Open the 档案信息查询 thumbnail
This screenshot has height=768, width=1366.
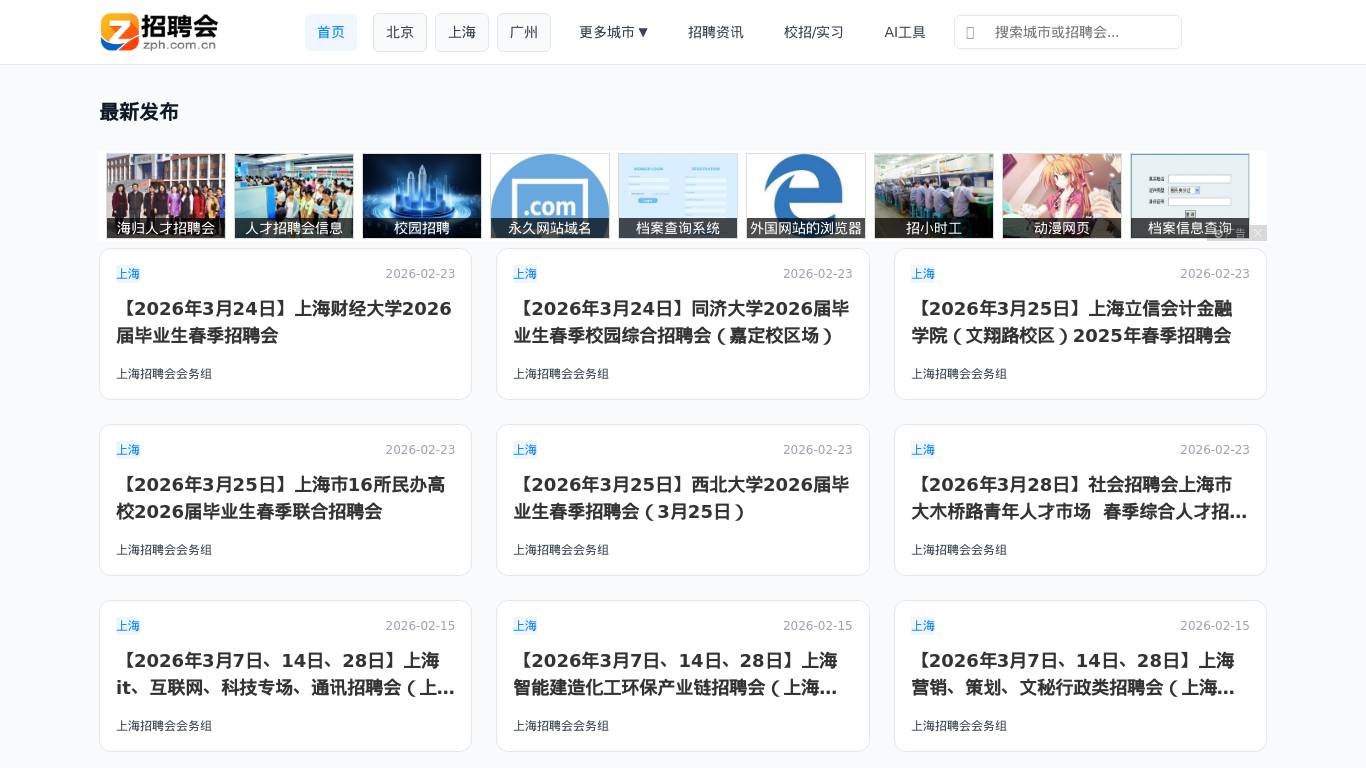click(x=1189, y=196)
